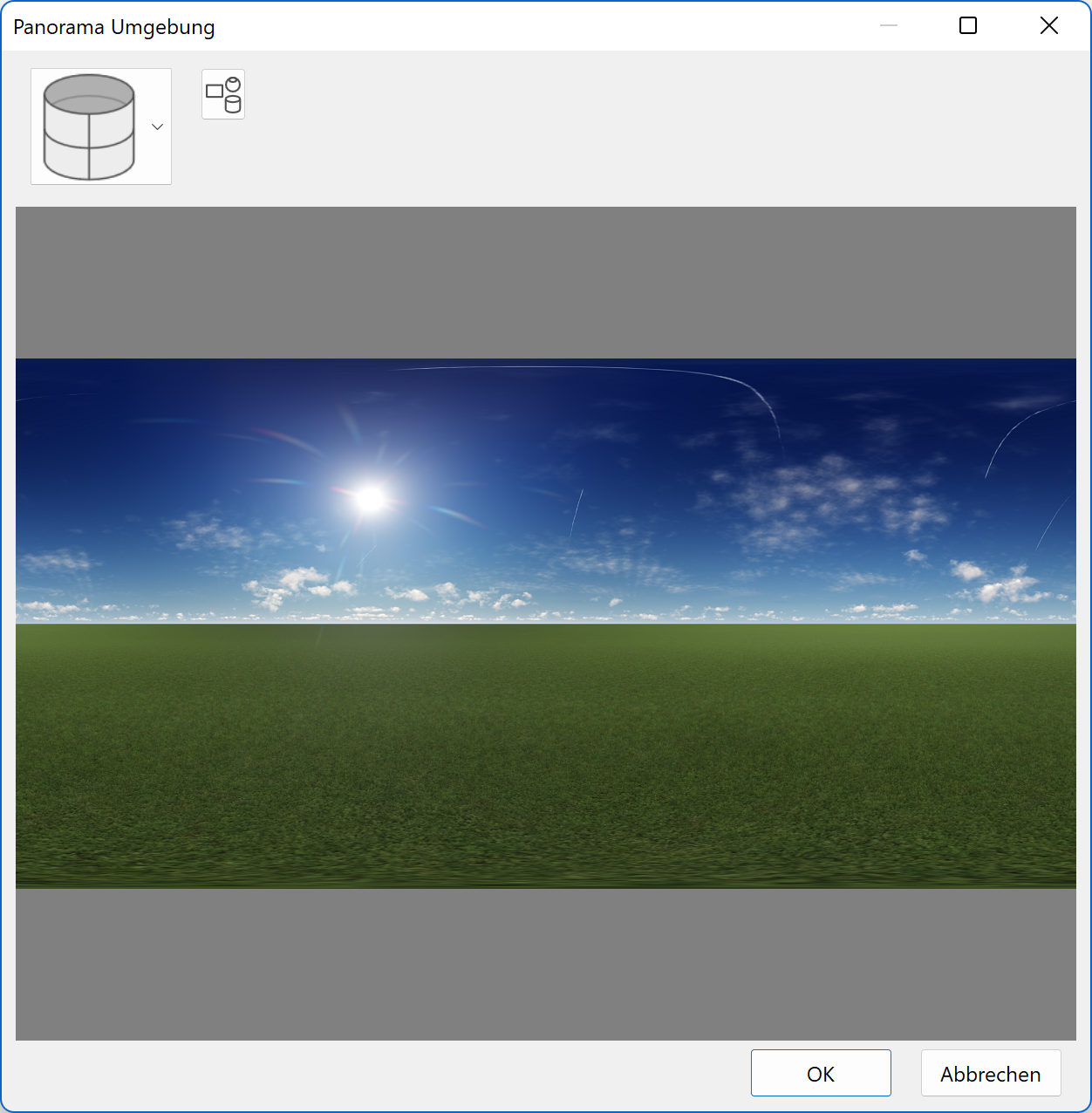Expand the chevron beside the cylinder selector
Viewport: 1092px width, 1113px height.
coord(157,126)
